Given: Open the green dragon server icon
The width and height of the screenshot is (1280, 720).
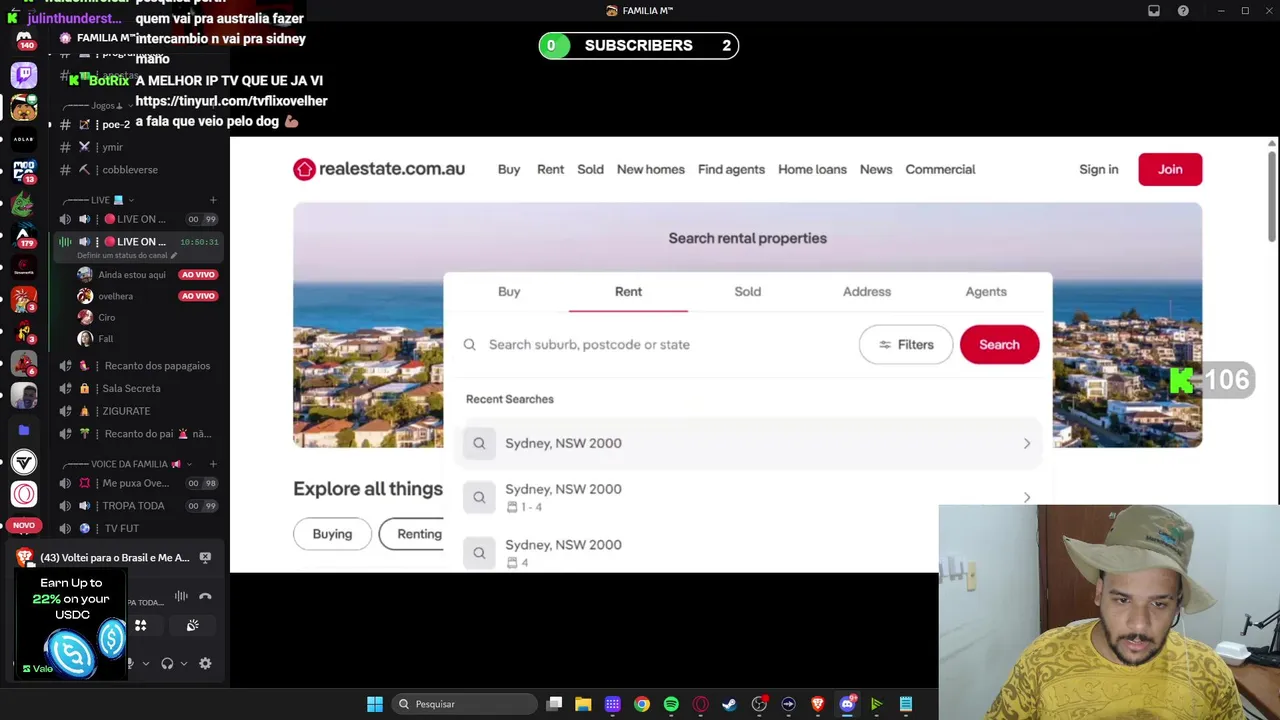Looking at the screenshot, I should (x=24, y=206).
